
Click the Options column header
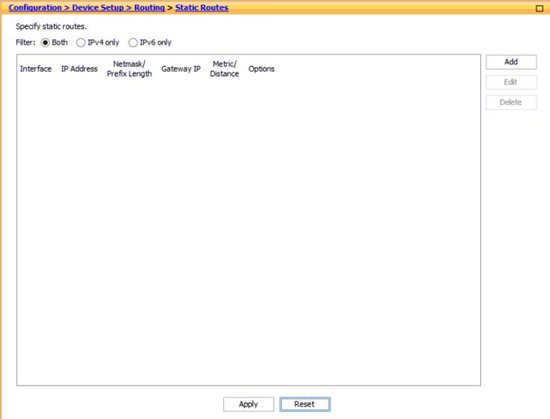[261, 69]
